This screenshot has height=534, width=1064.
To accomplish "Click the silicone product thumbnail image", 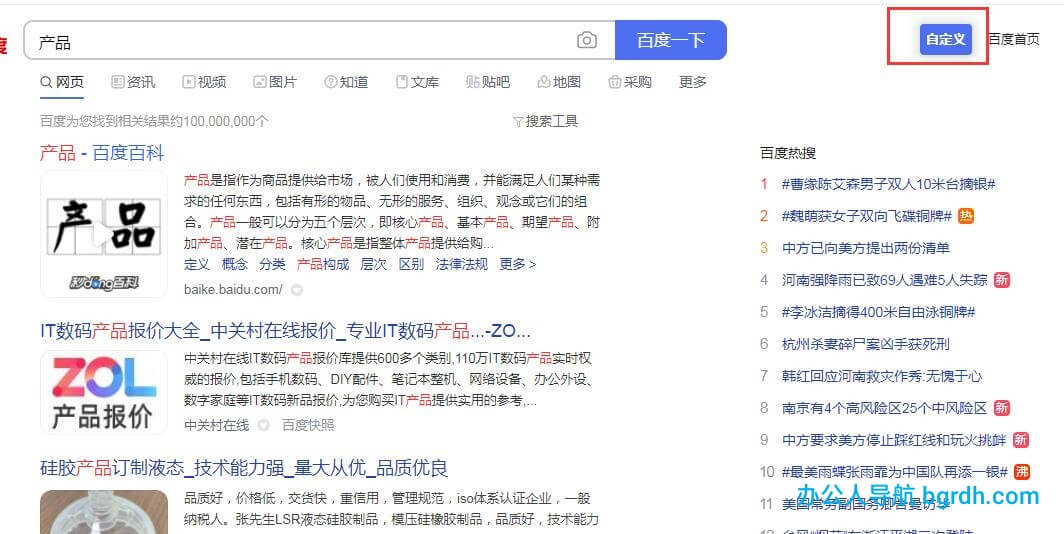I will click(104, 512).
